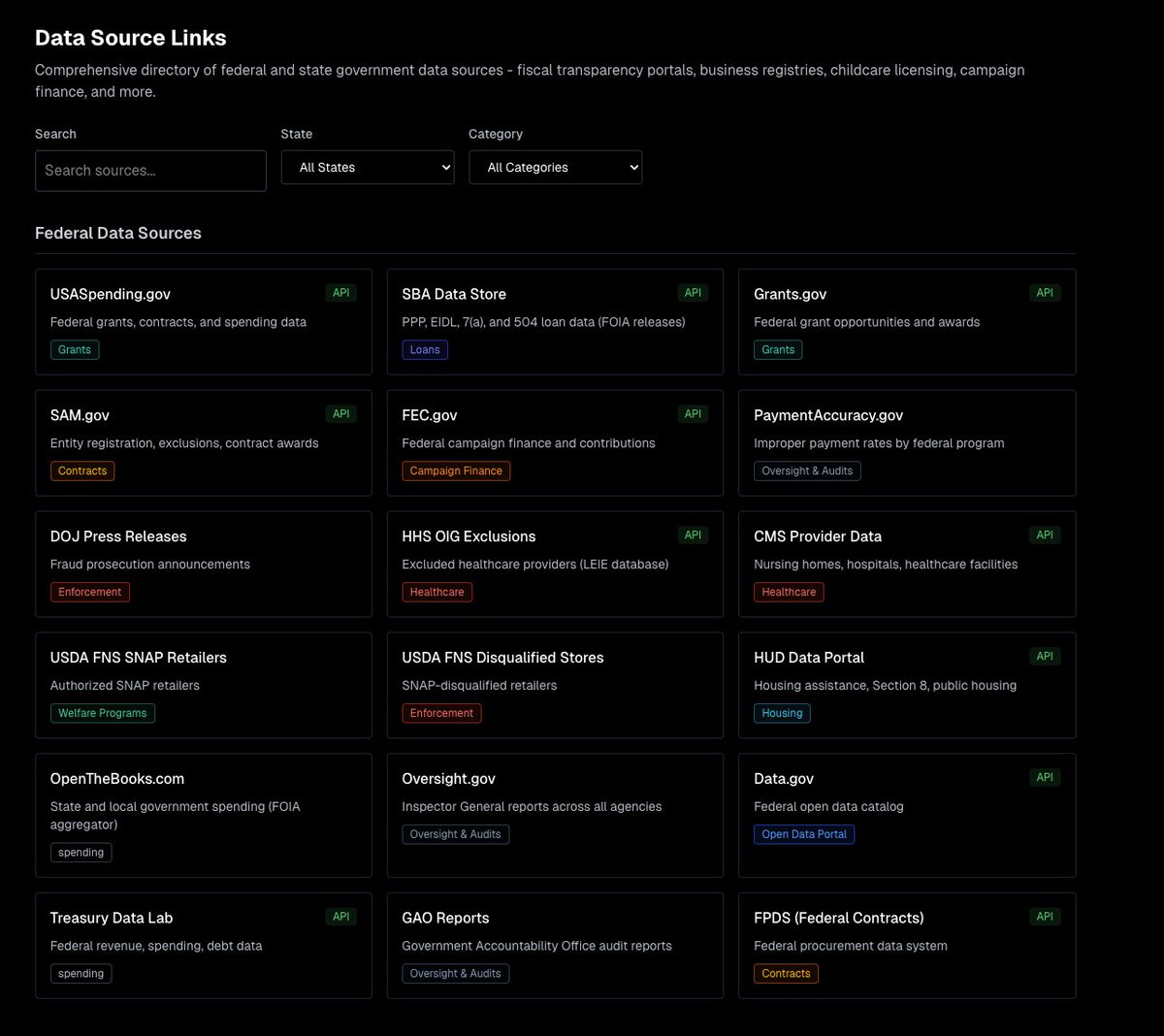The width and height of the screenshot is (1164, 1036).
Task: Click the API badge on Data.gov
Action: pyautogui.click(x=1045, y=777)
